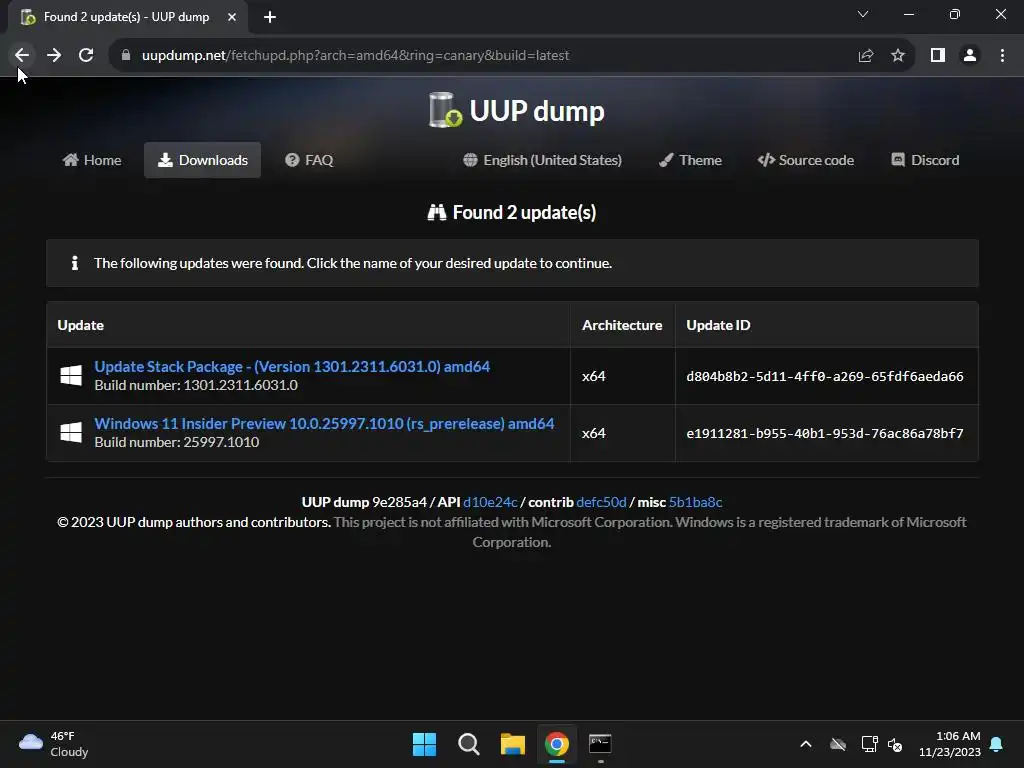The height and width of the screenshot is (768, 1024).
Task: Click the Architecture column header
Action: coord(622,325)
